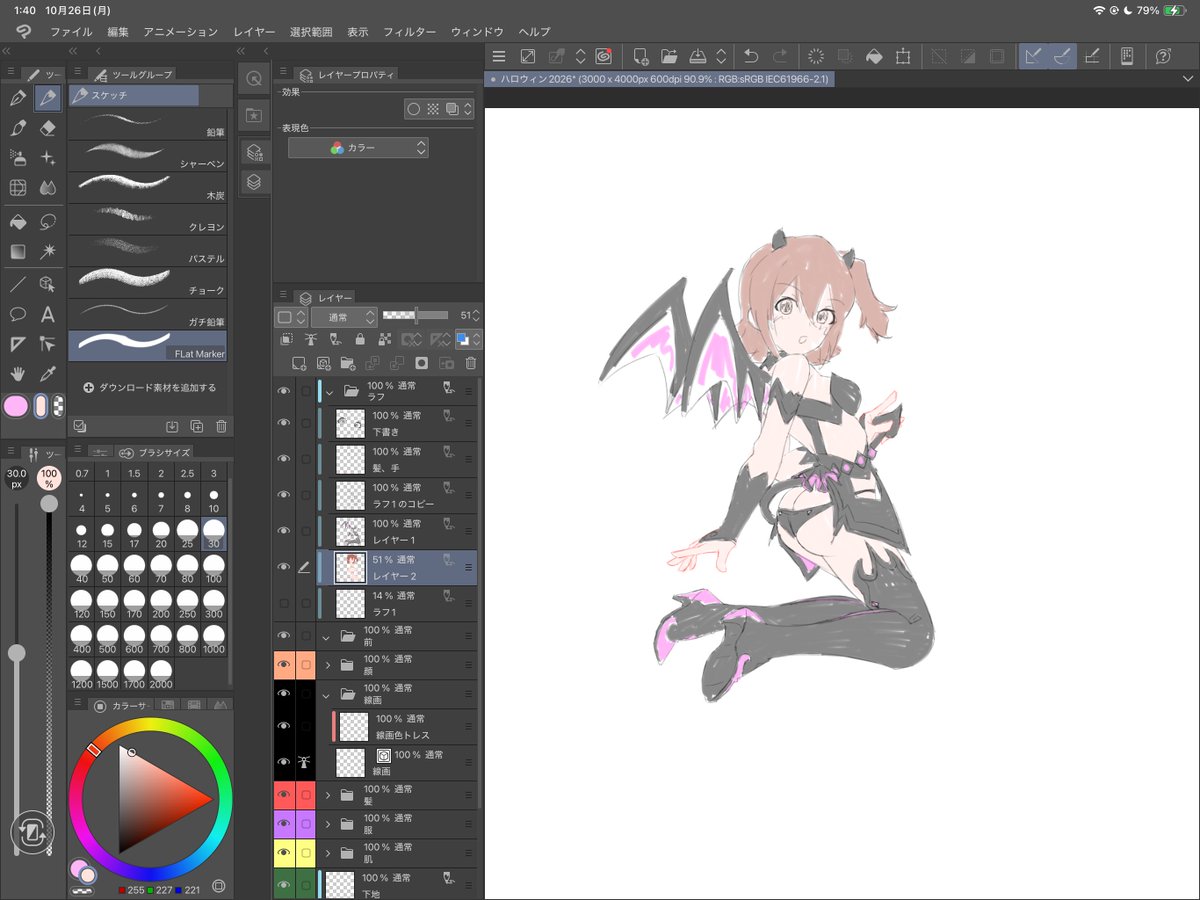The width and height of the screenshot is (1200, 900).
Task: Open the アニメーション menu
Action: (x=180, y=32)
